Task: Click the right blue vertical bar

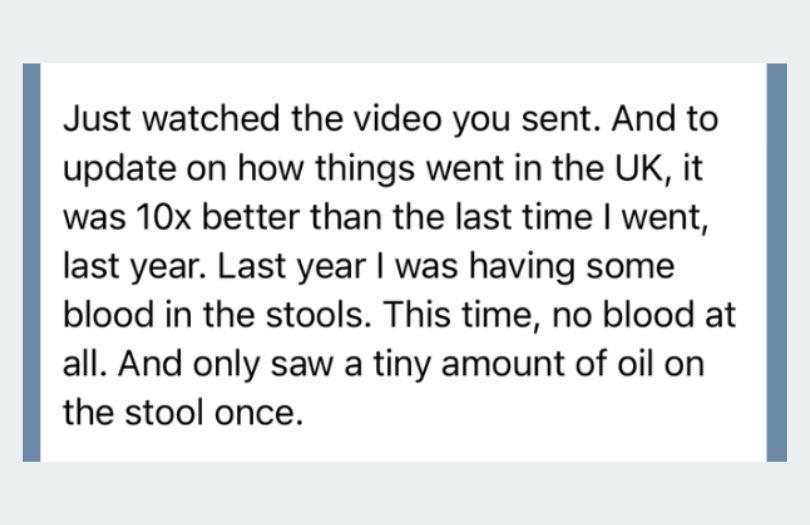Action: point(776,262)
